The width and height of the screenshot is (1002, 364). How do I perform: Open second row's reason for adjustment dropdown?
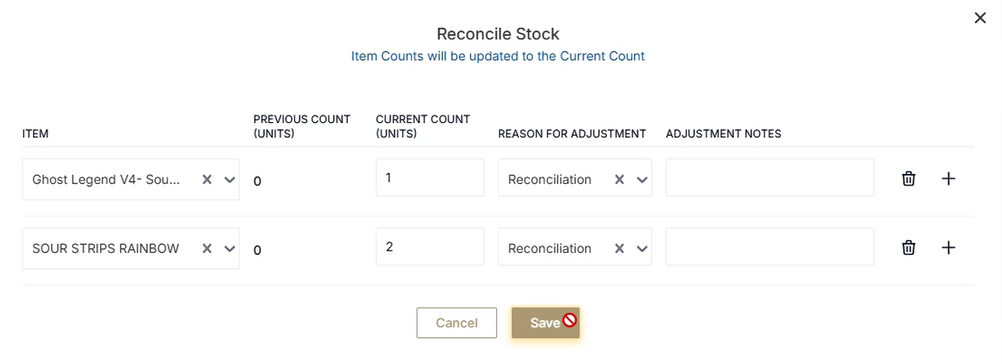(642, 248)
